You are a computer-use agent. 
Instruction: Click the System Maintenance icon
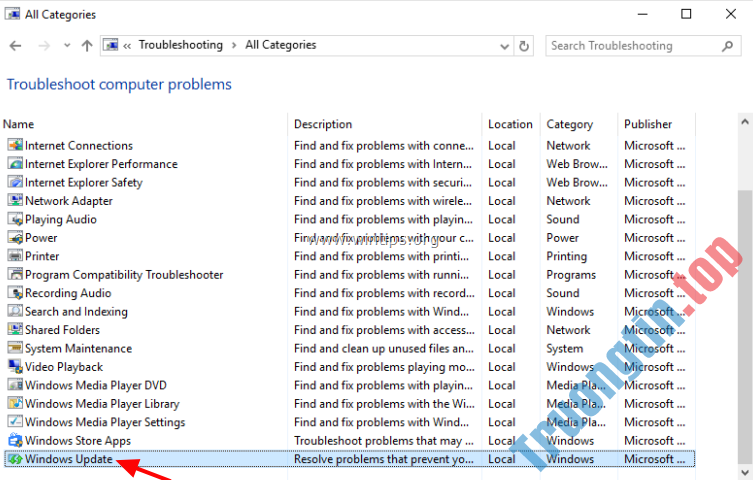tap(15, 348)
